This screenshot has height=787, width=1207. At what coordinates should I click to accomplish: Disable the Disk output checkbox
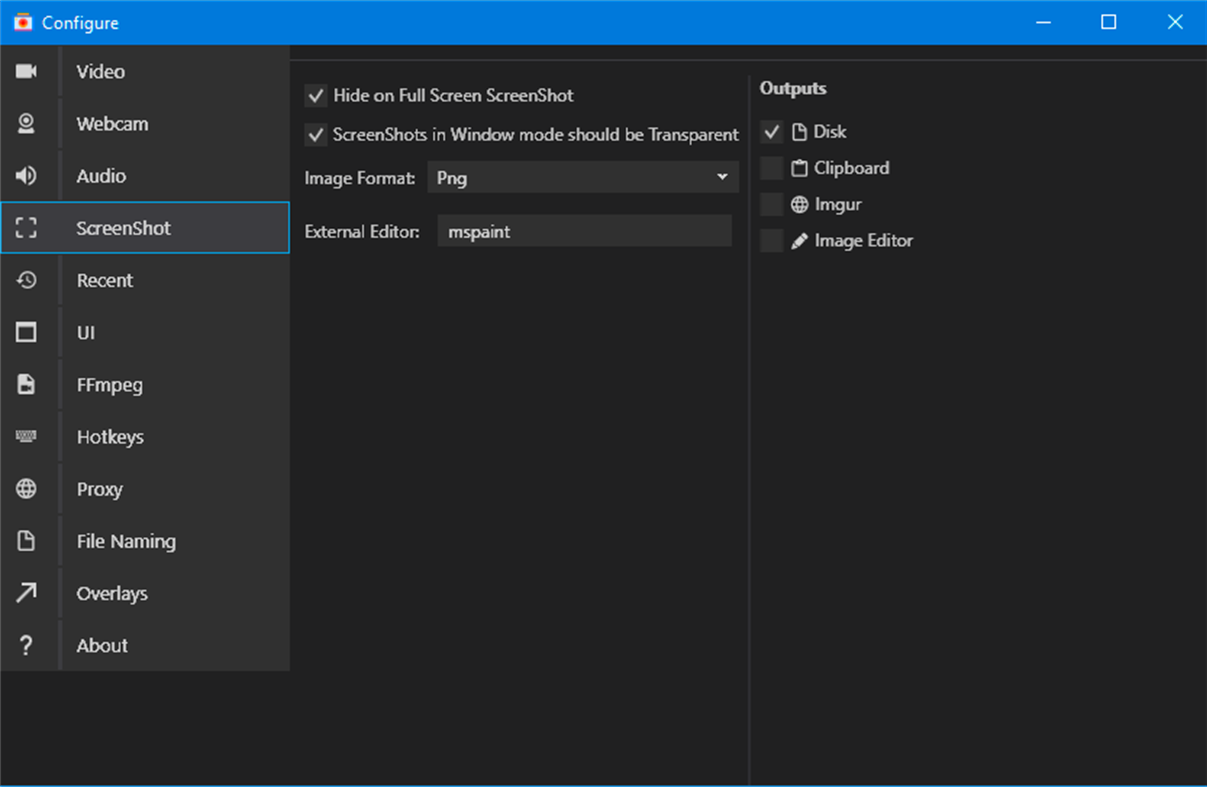coord(771,132)
